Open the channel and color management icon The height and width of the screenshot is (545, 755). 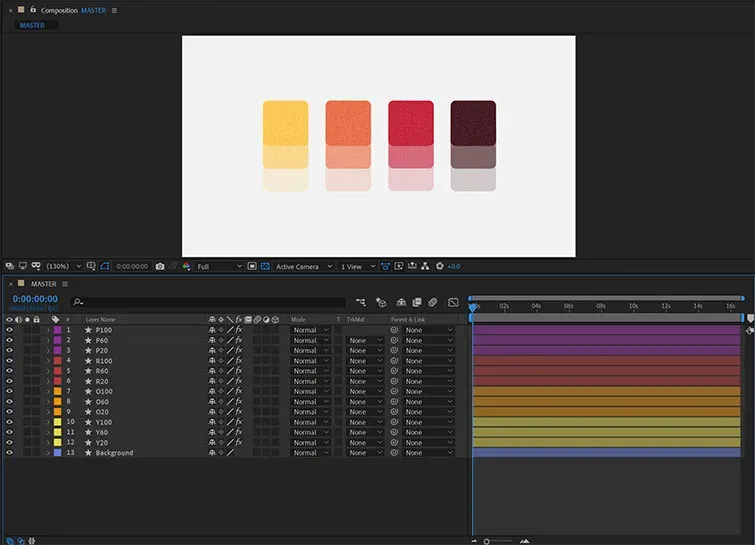click(x=186, y=266)
